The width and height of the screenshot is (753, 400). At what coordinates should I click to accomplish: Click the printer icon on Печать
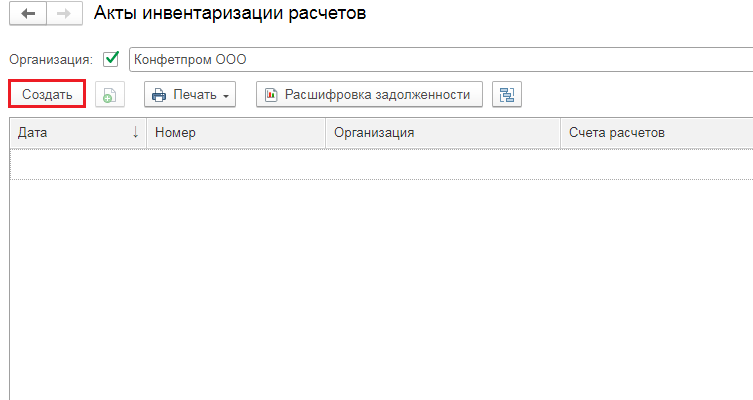pyautogui.click(x=159, y=95)
